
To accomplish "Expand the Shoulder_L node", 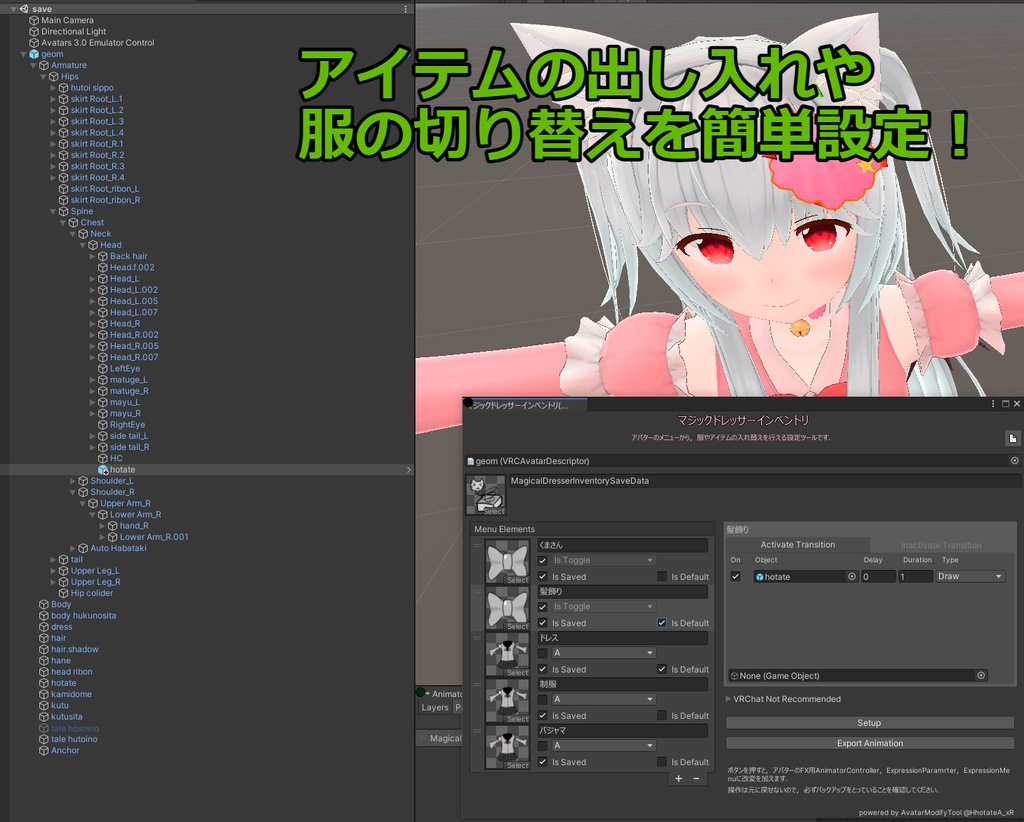I will click(x=72, y=481).
